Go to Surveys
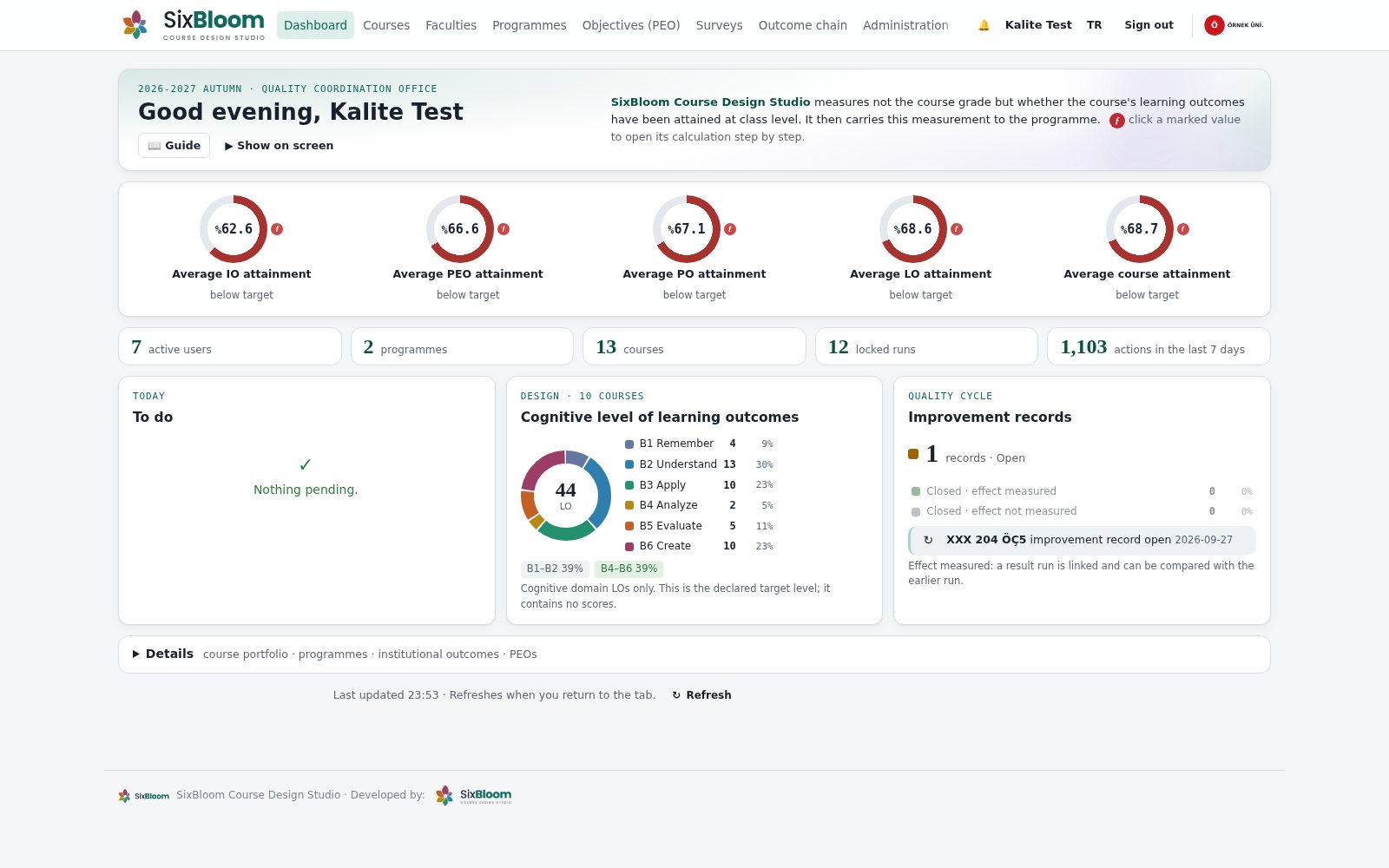The image size is (1389, 868). [x=719, y=25]
